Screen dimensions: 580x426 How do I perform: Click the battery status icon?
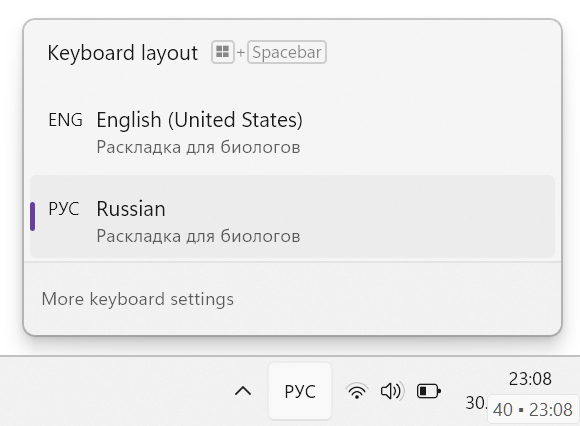coord(429,391)
